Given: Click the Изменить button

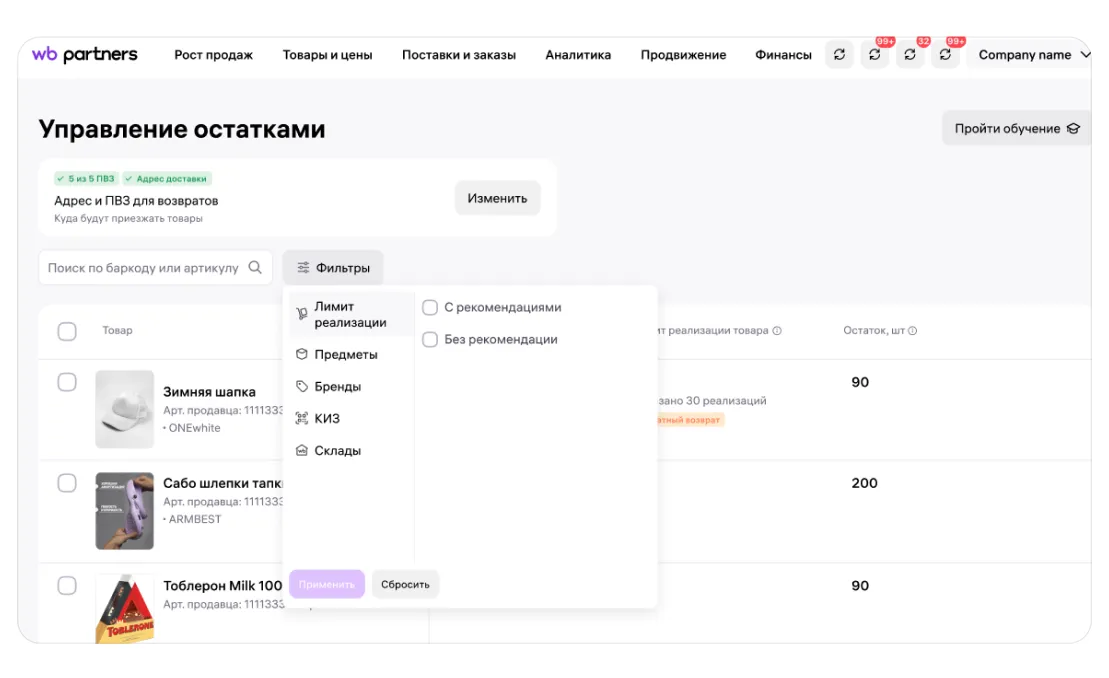Looking at the screenshot, I should [x=497, y=198].
